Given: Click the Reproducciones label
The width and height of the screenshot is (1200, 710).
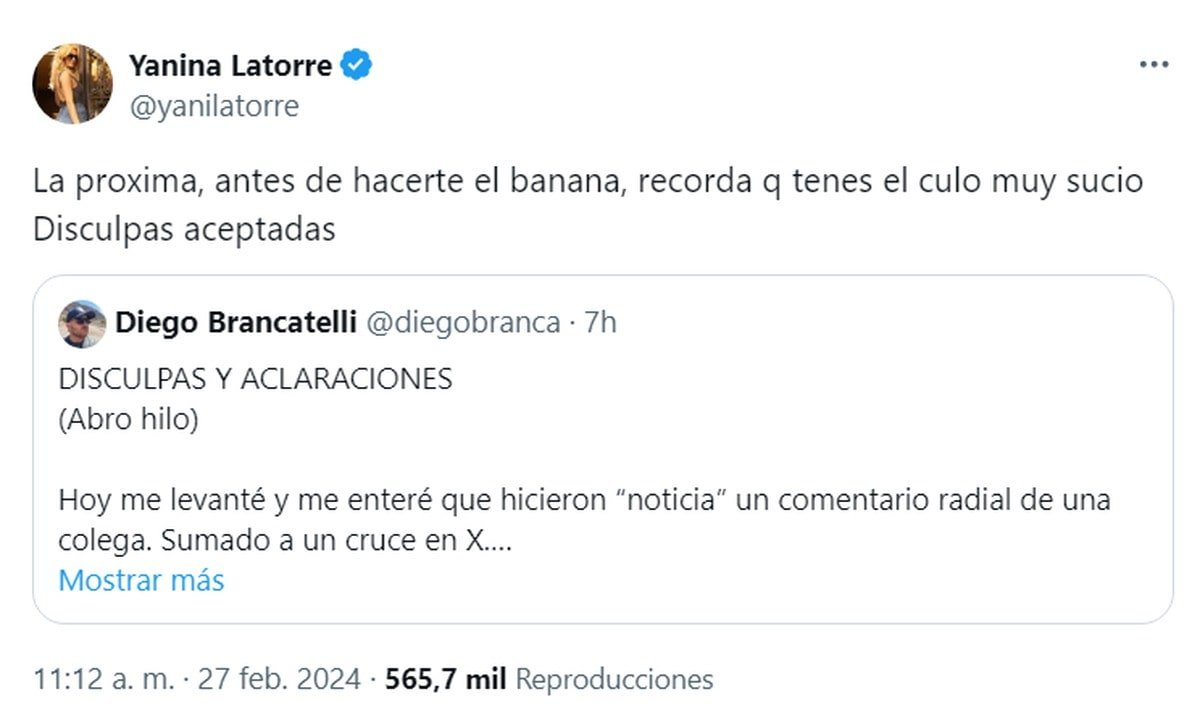Looking at the screenshot, I should (x=614, y=680).
